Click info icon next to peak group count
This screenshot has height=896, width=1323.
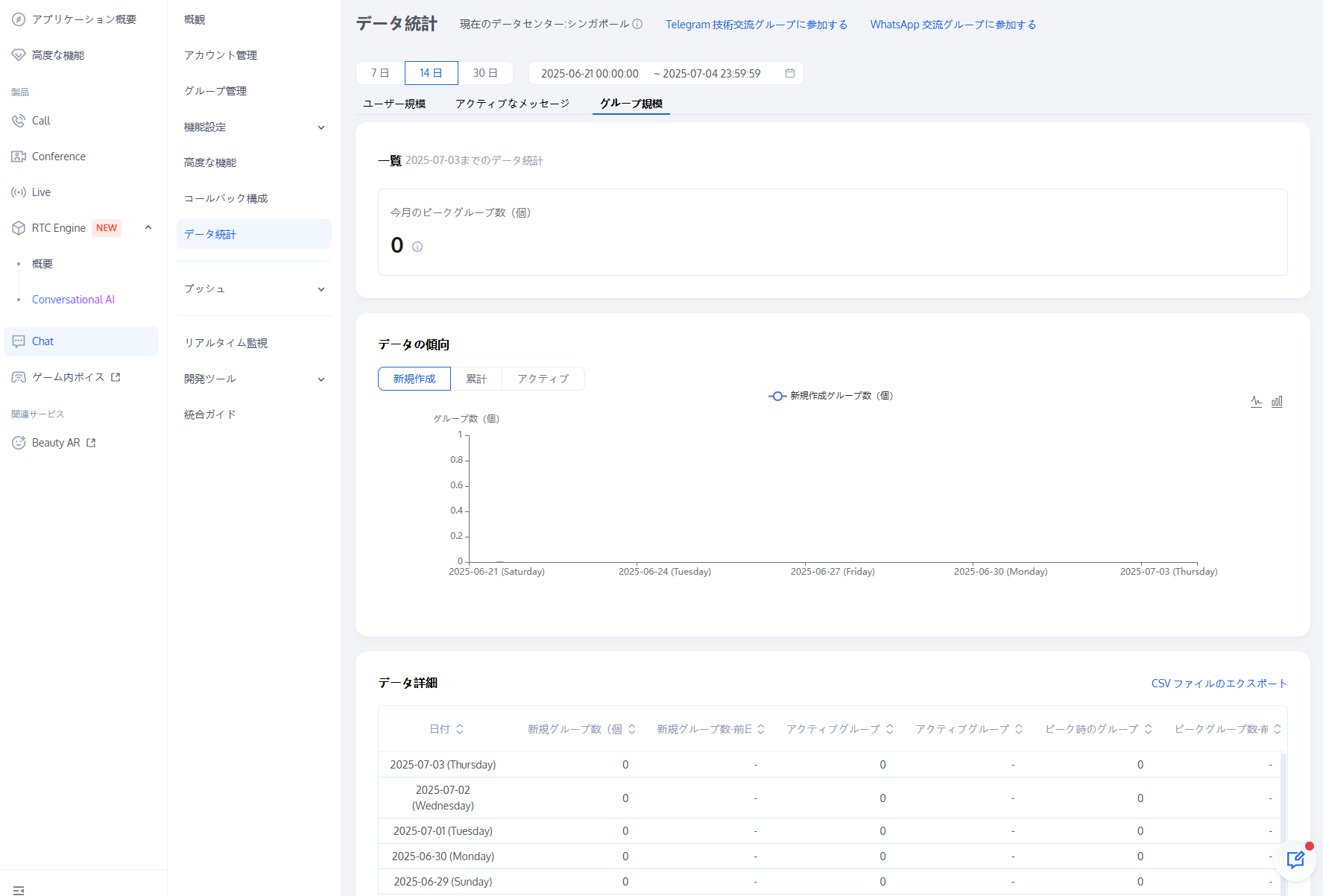417,247
